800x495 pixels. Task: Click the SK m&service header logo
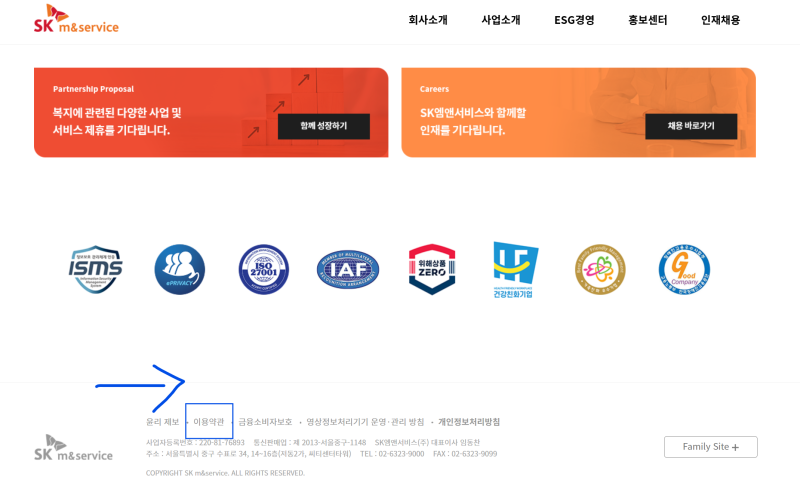(x=76, y=19)
